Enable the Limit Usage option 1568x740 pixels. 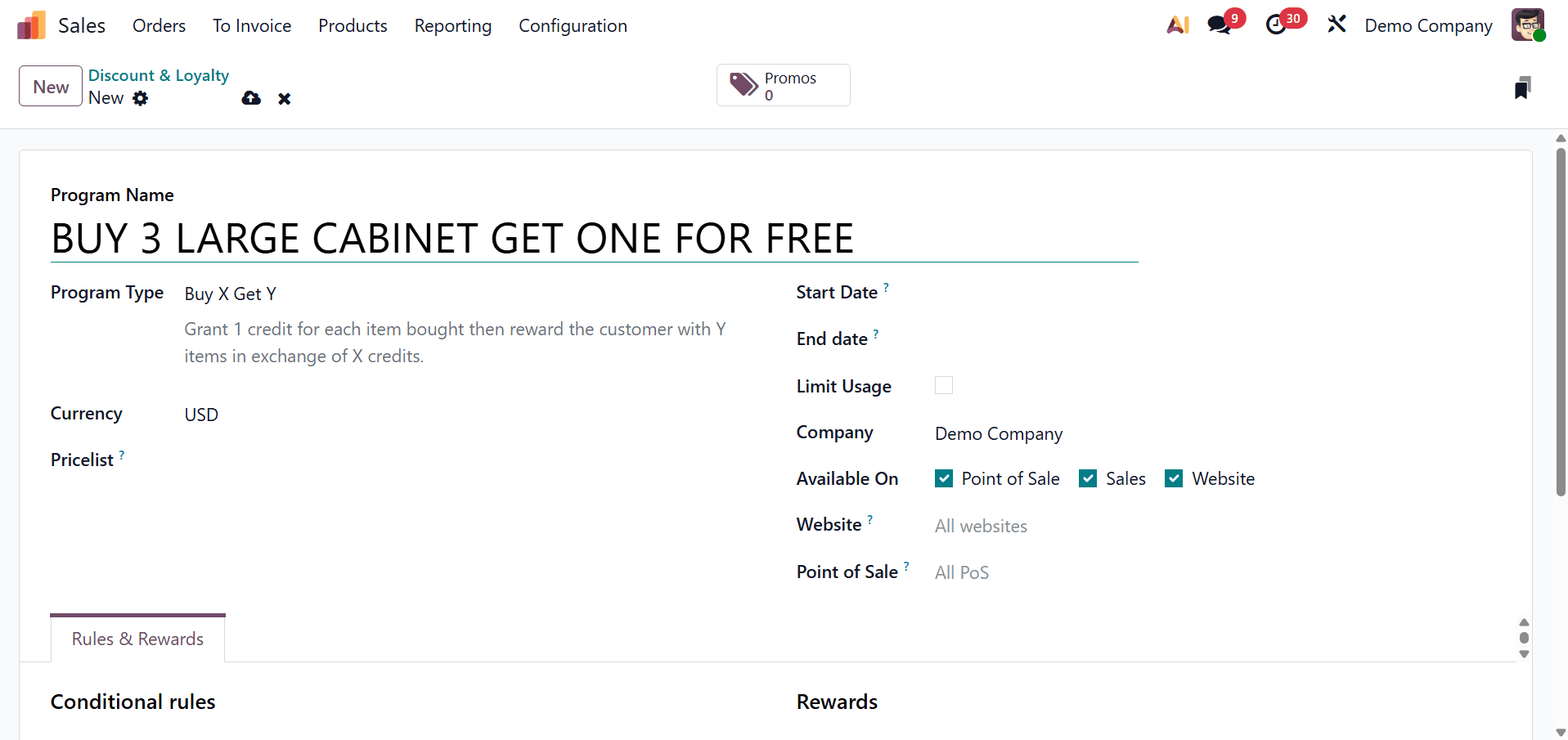pyautogui.click(x=943, y=385)
